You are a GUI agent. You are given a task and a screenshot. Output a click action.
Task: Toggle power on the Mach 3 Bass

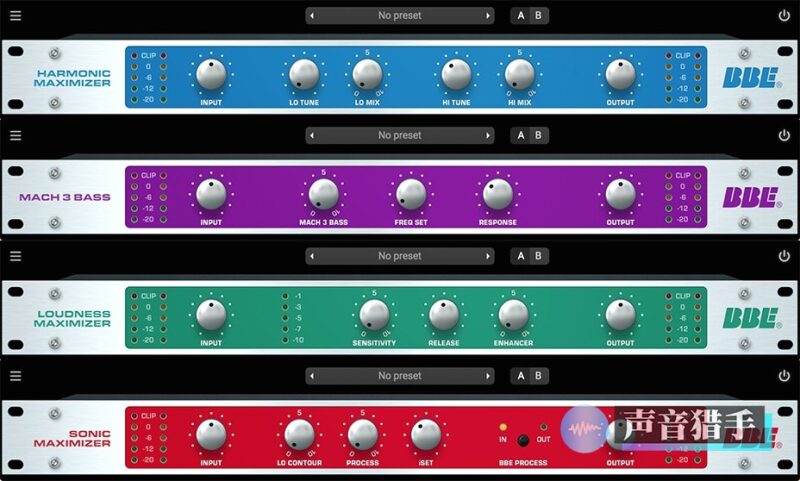[784, 135]
